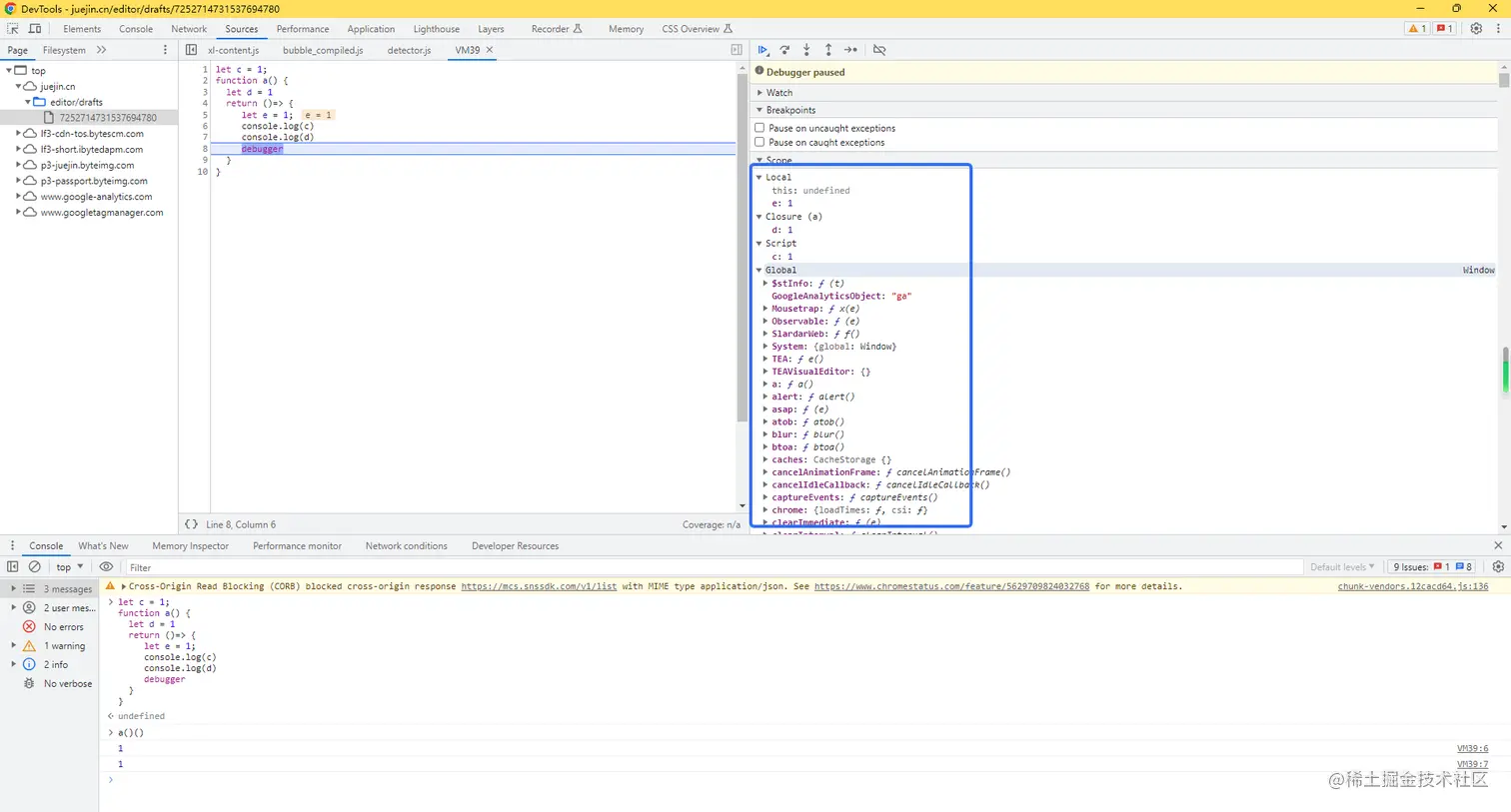Show more navigator tabs chevron
The image size is (1511, 812).
pyautogui.click(x=101, y=50)
